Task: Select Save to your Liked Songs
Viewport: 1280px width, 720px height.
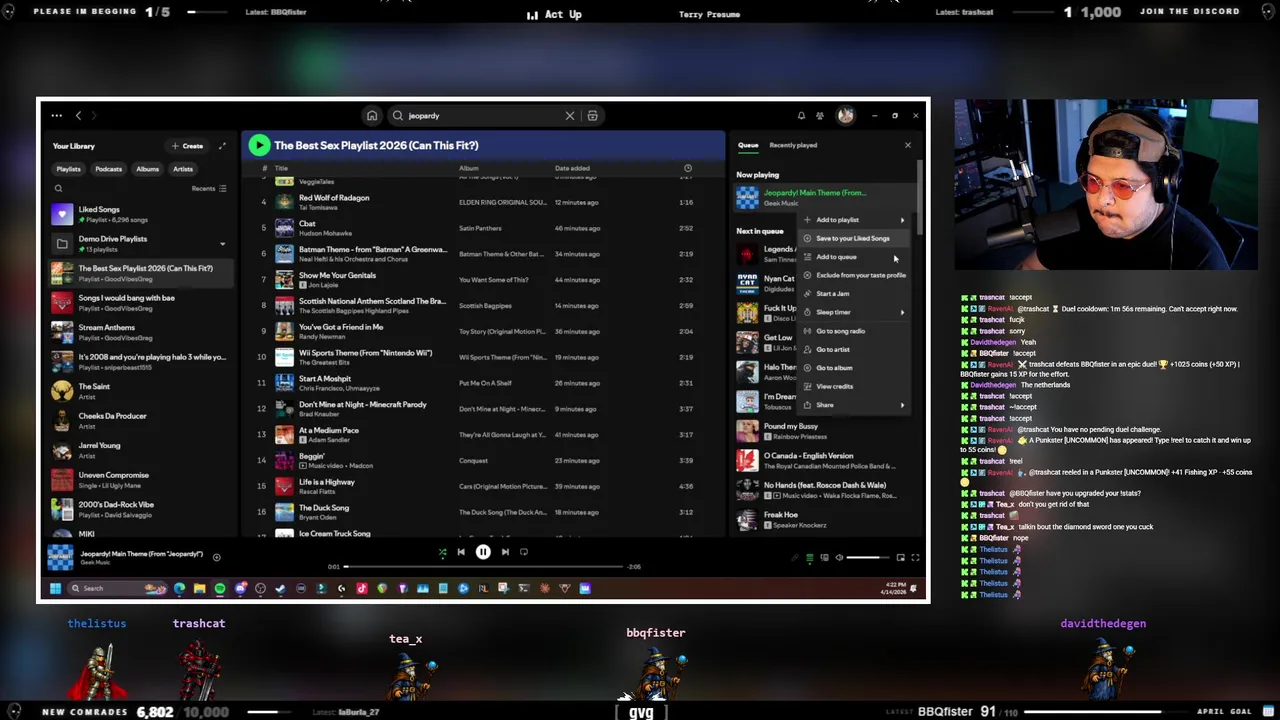Action: (855, 238)
